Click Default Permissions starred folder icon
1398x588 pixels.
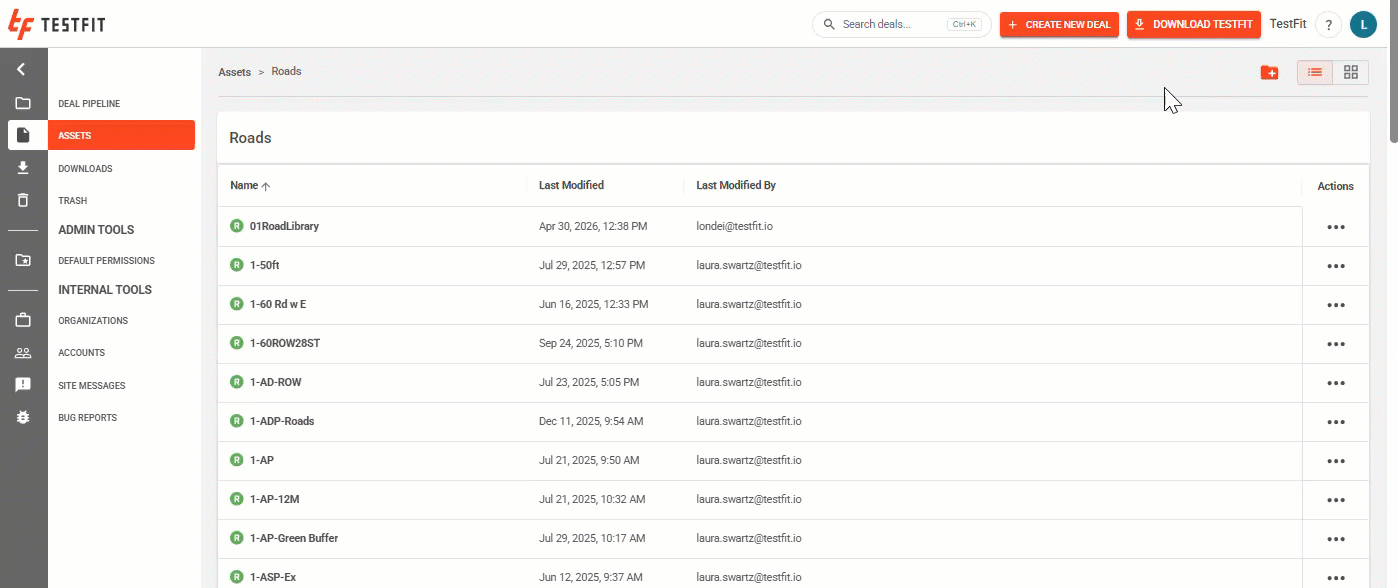[x=23, y=260]
